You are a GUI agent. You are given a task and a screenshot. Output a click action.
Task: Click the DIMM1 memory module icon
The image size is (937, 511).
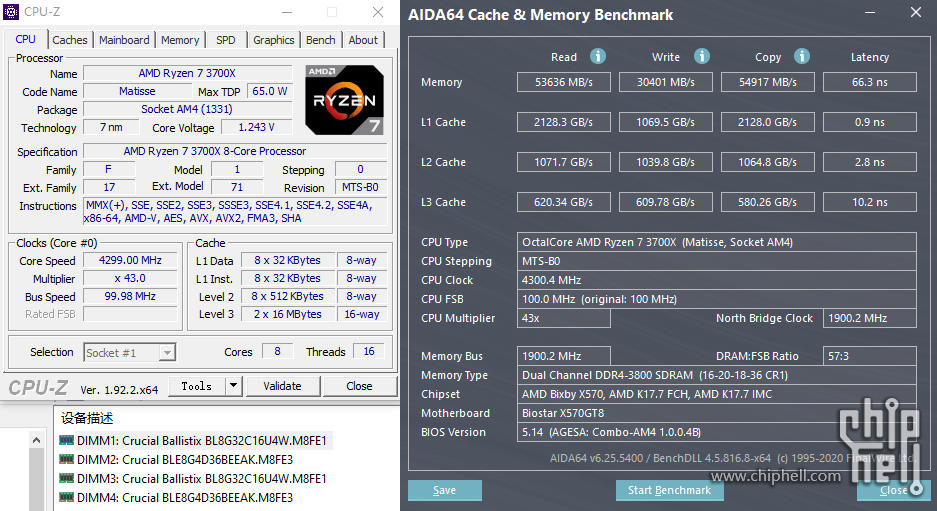pos(66,440)
